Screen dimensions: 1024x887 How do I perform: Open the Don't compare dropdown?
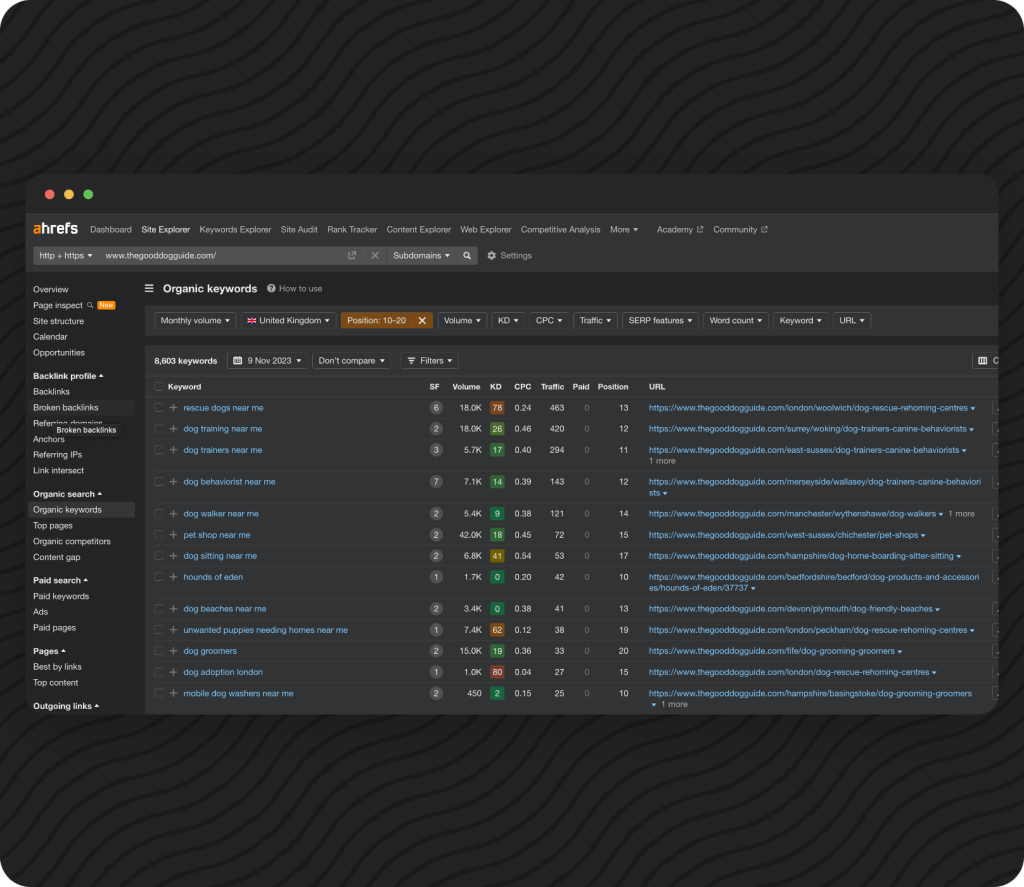point(351,361)
